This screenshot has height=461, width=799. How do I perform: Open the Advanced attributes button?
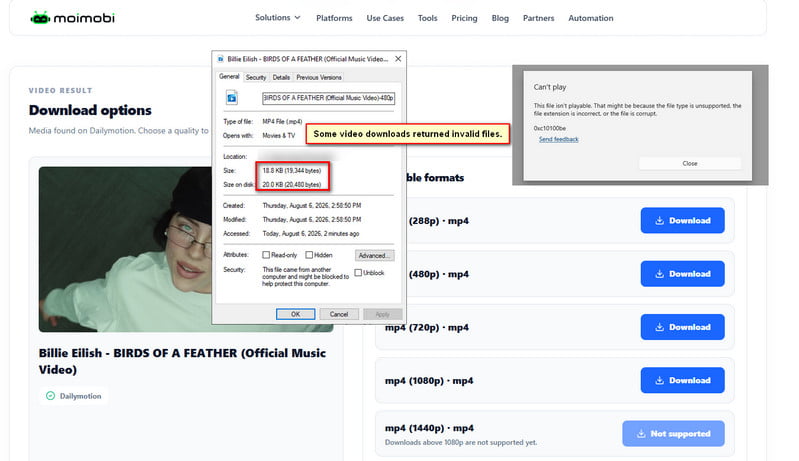[x=375, y=255]
